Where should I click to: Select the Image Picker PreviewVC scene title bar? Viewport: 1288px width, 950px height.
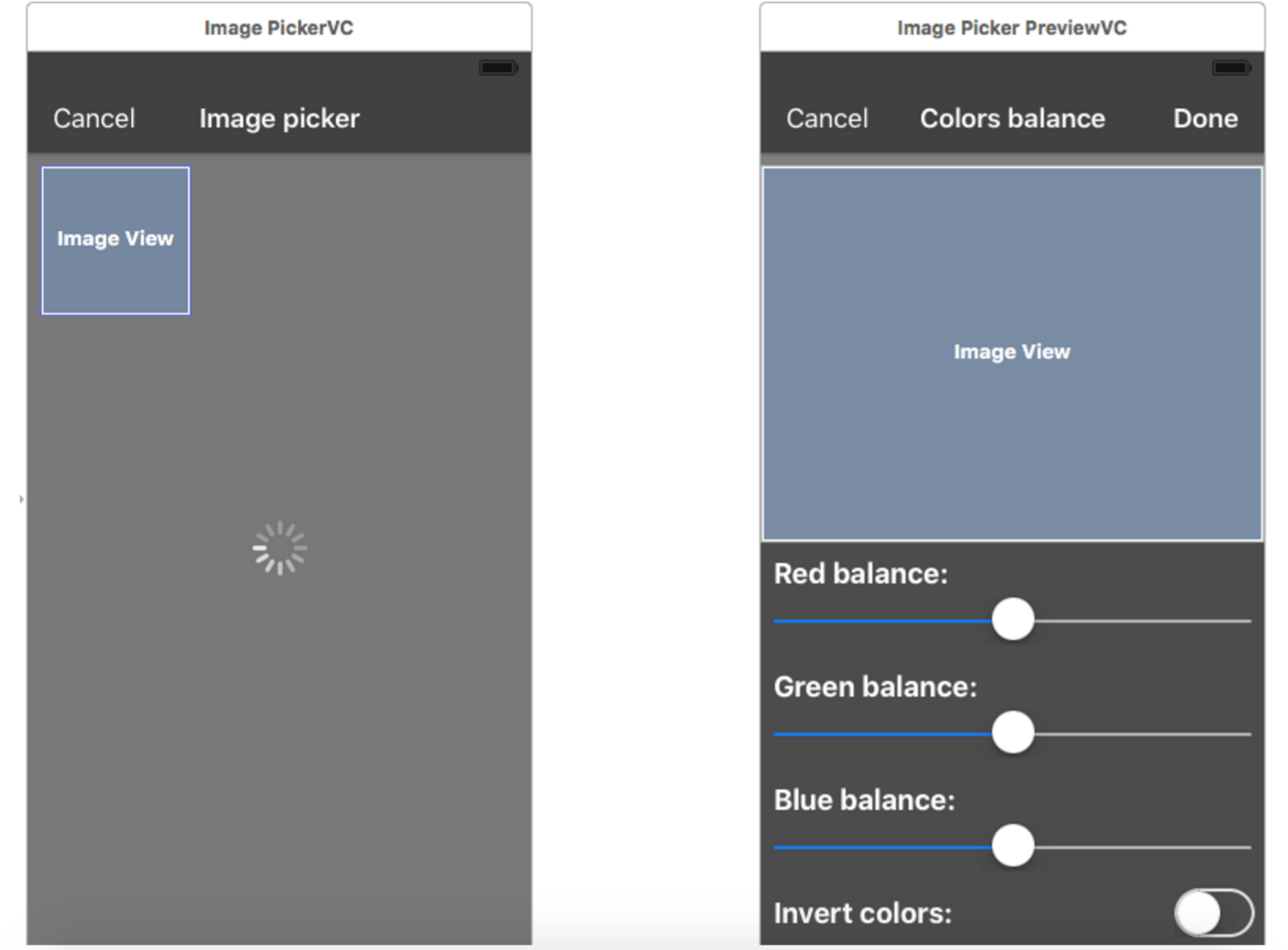pos(1011,27)
